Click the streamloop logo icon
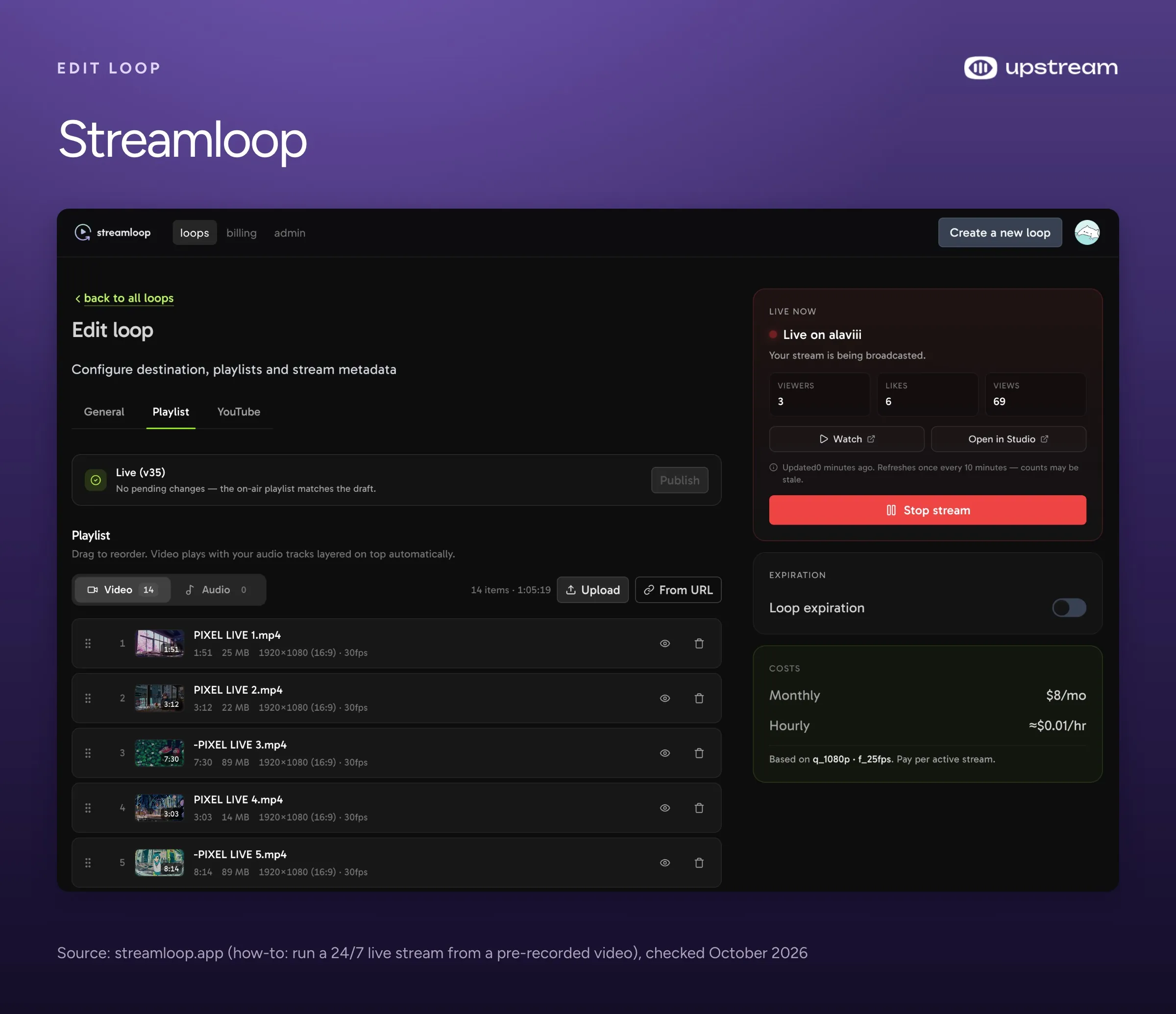This screenshot has height=1014, width=1176. coord(83,233)
